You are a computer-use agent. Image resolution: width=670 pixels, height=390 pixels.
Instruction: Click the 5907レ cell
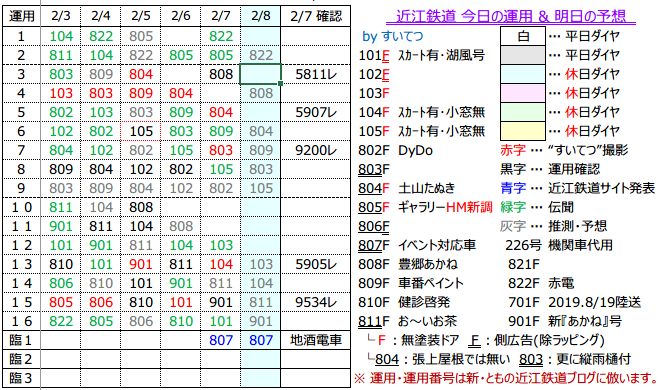[316, 112]
